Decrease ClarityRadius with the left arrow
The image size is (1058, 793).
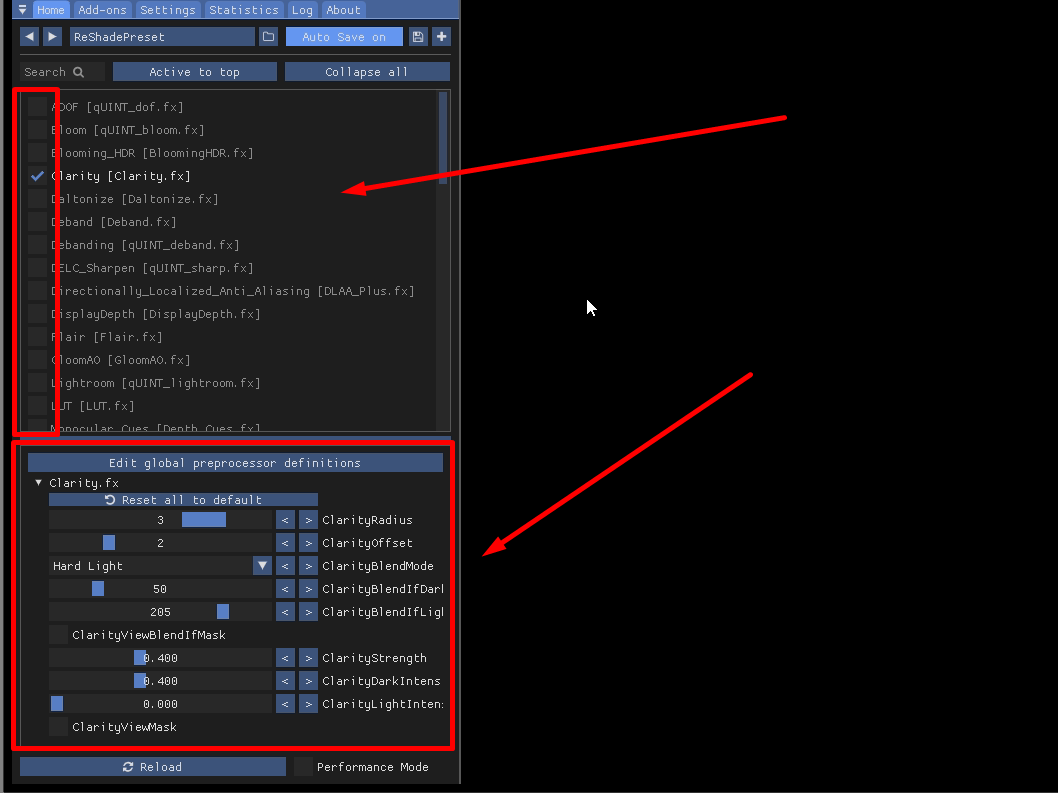click(x=285, y=520)
